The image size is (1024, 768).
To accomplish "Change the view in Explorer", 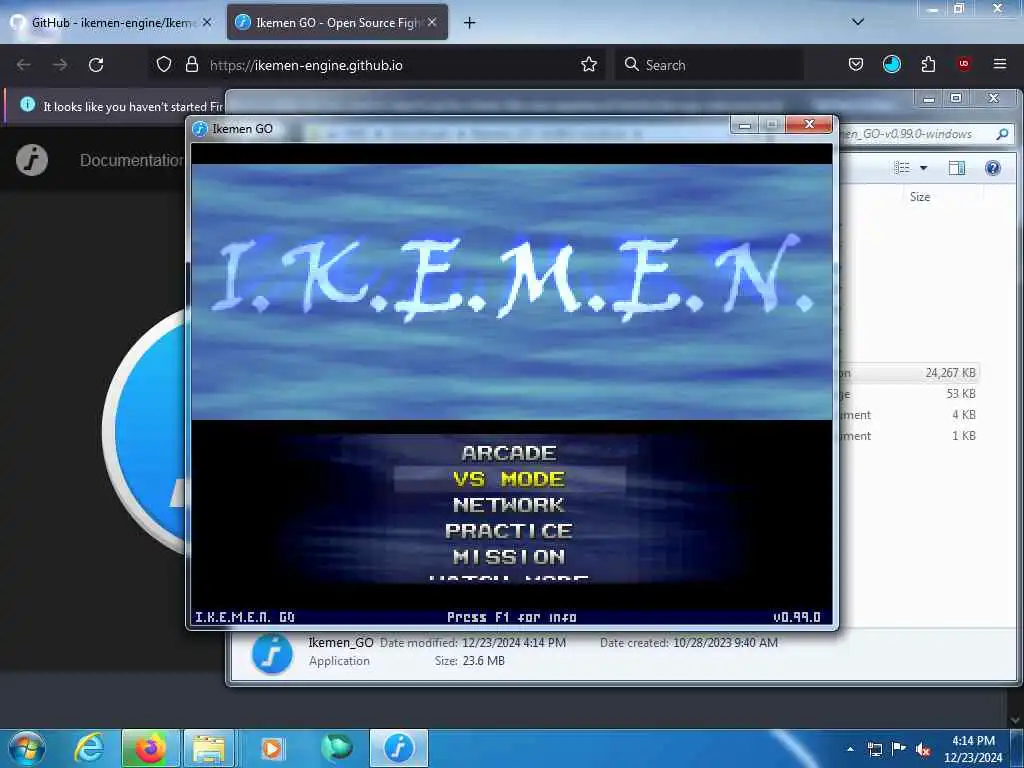I will [x=902, y=168].
